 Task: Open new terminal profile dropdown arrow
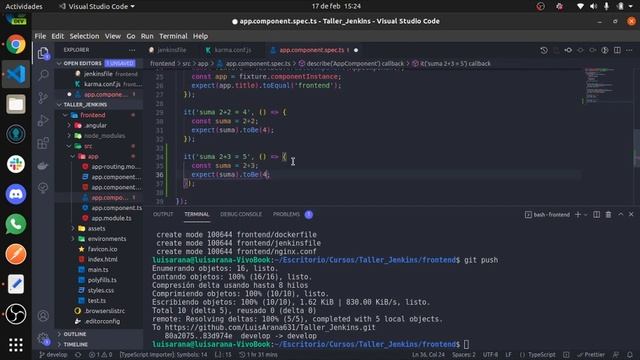586,214
